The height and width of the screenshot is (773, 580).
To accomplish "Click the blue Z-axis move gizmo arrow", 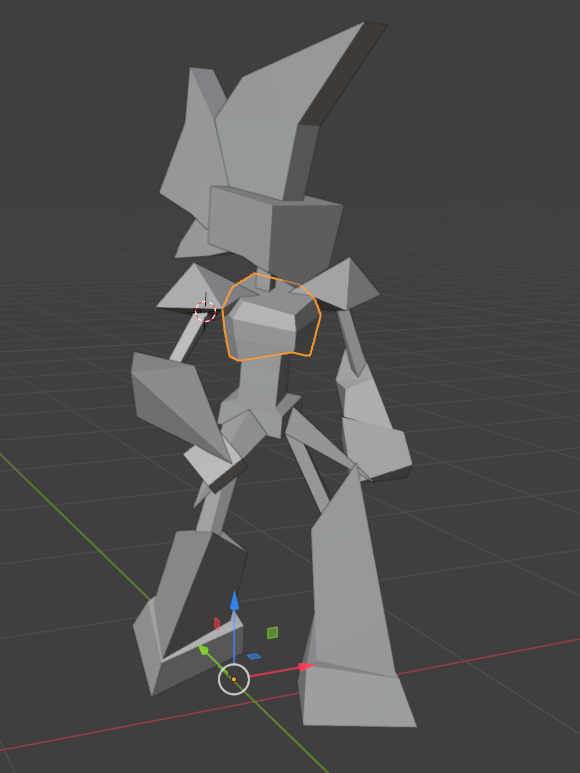I will point(235,600).
